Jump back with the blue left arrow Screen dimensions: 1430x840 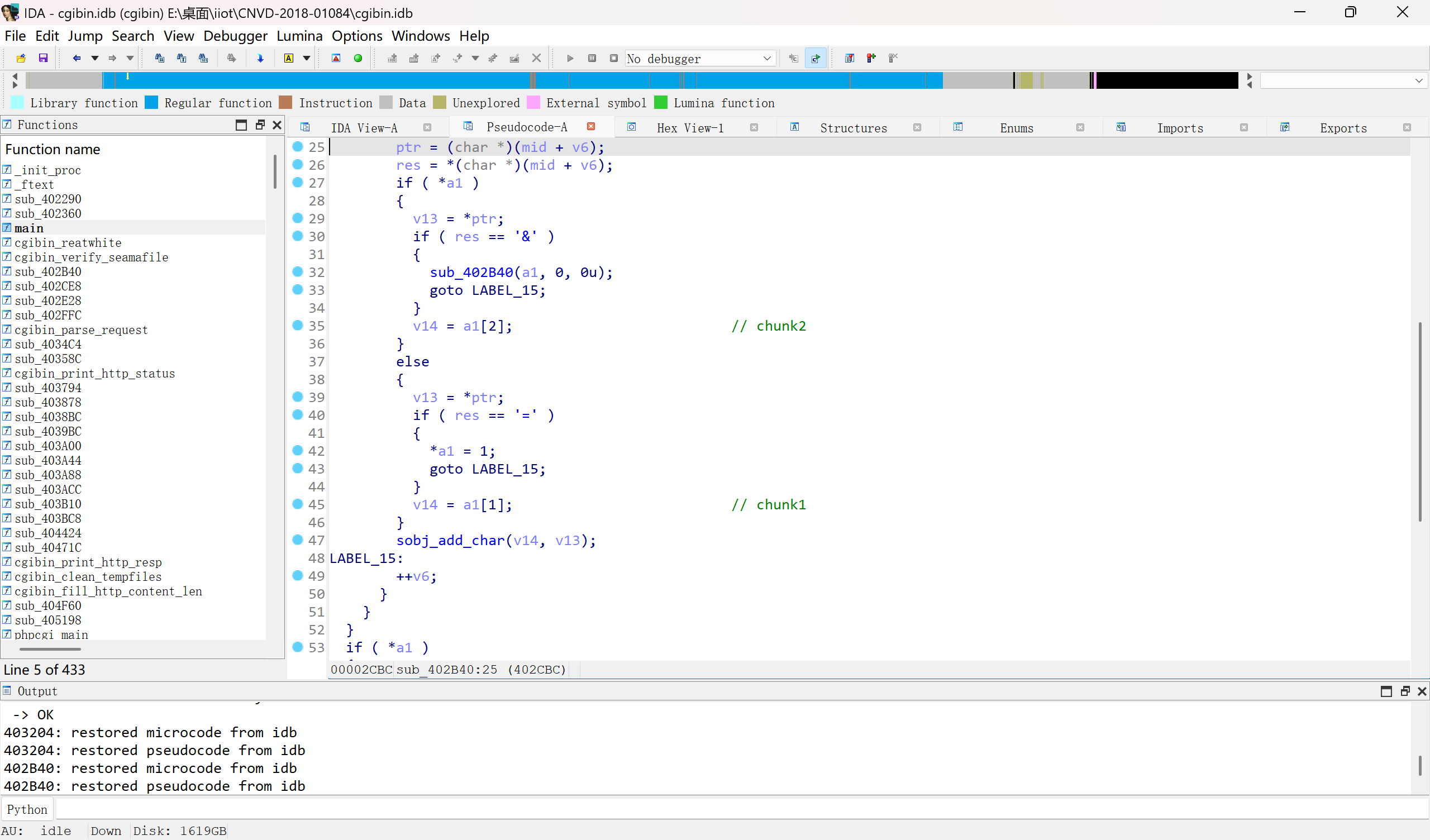[77, 58]
